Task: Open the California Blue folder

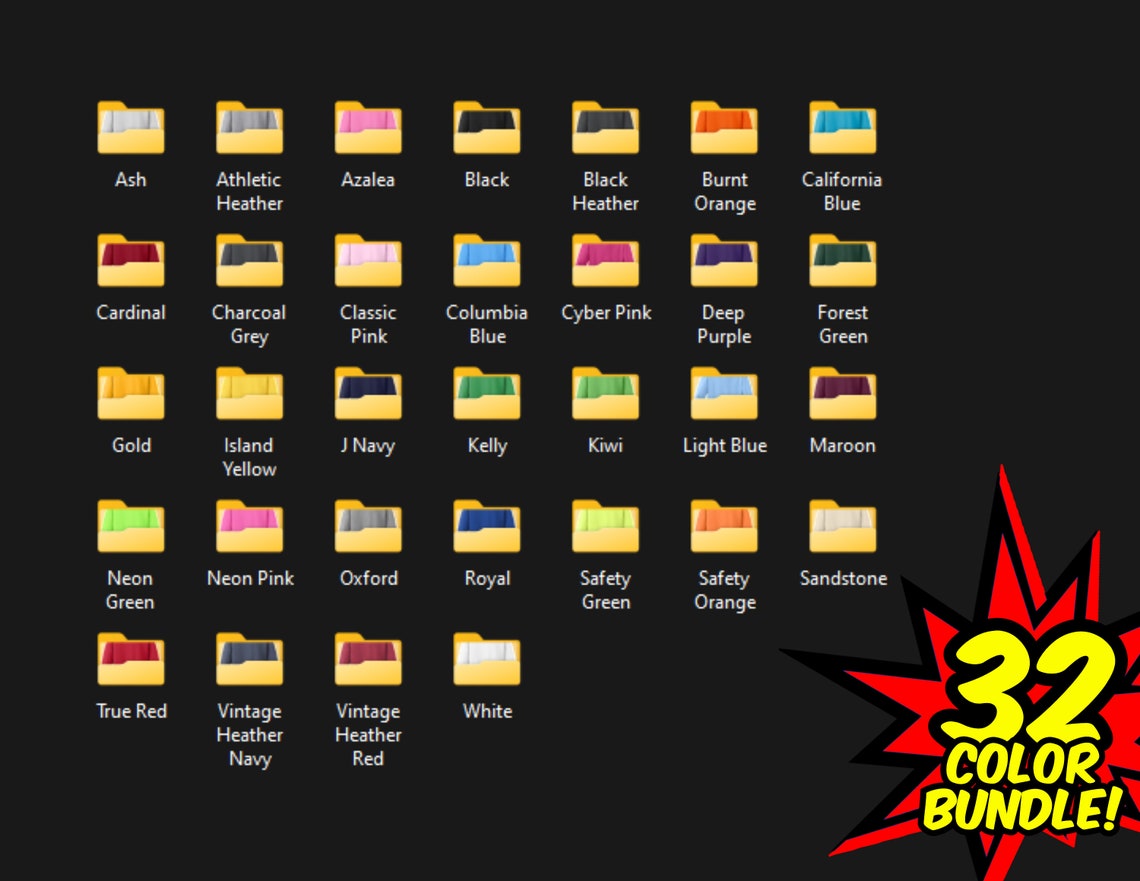Action: pyautogui.click(x=843, y=128)
